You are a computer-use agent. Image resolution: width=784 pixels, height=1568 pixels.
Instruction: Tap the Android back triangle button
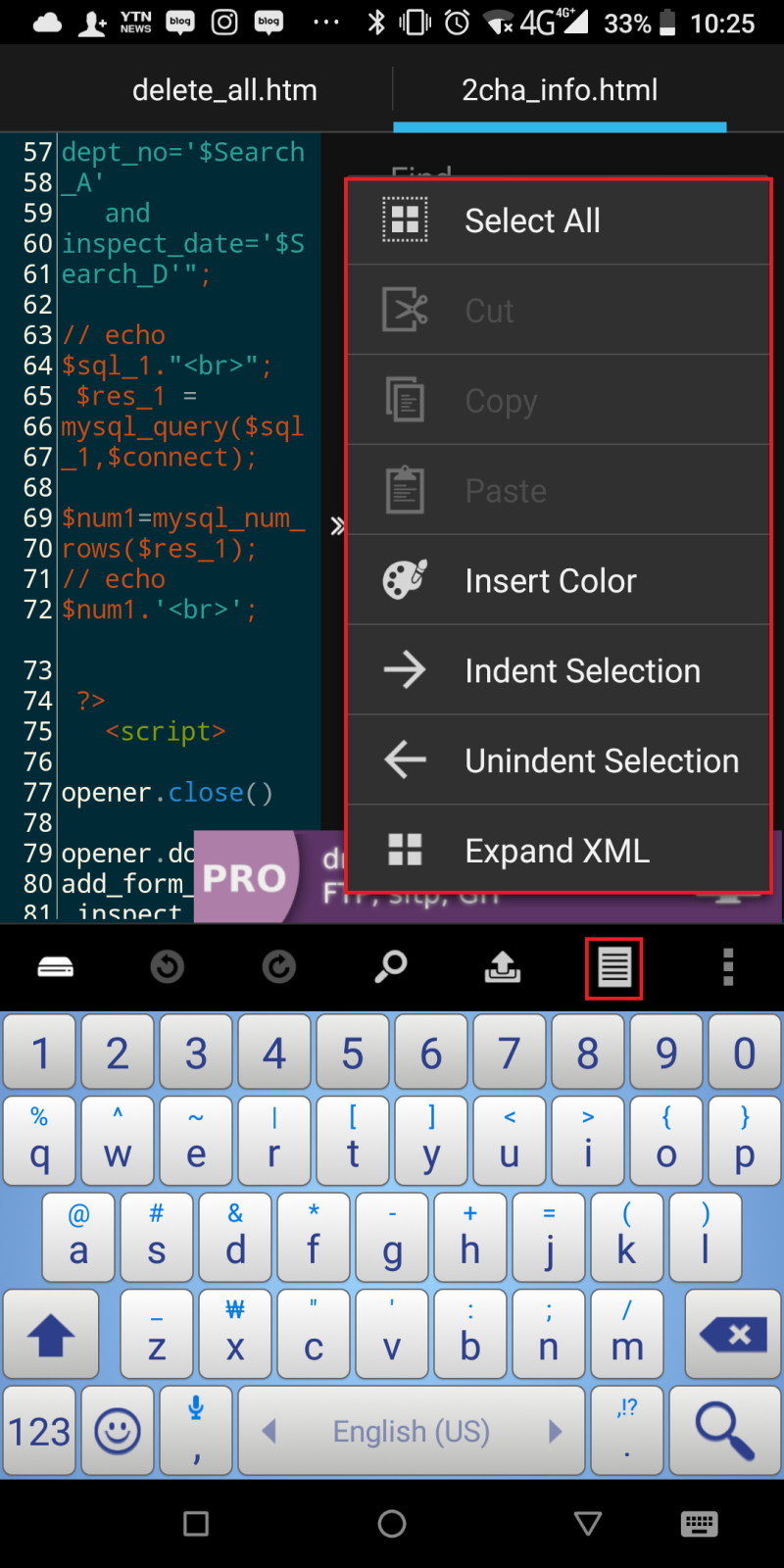click(588, 1524)
